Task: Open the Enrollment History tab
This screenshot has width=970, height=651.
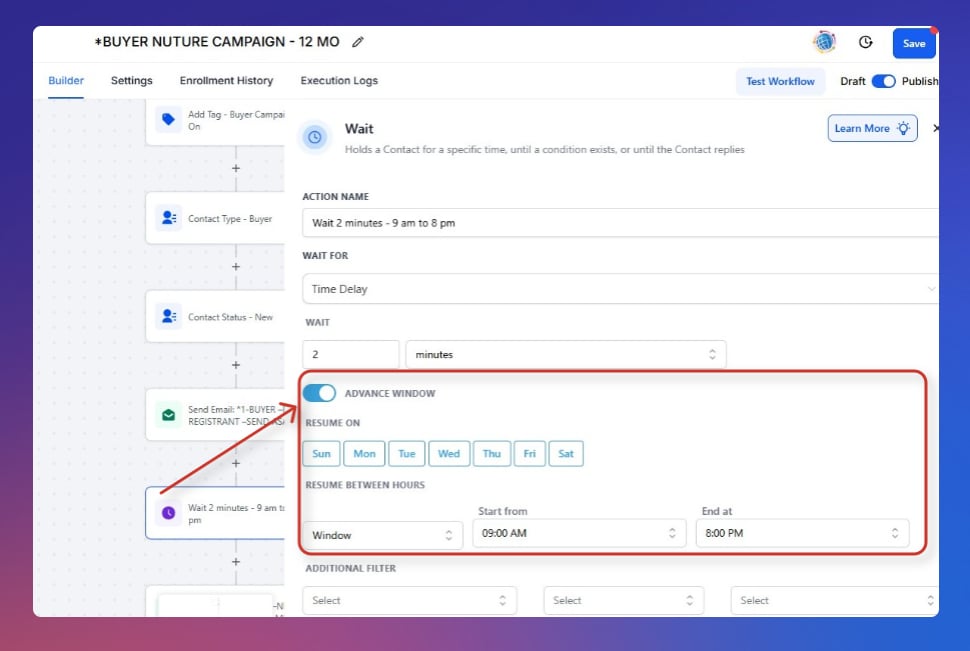Action: pyautogui.click(x=226, y=80)
